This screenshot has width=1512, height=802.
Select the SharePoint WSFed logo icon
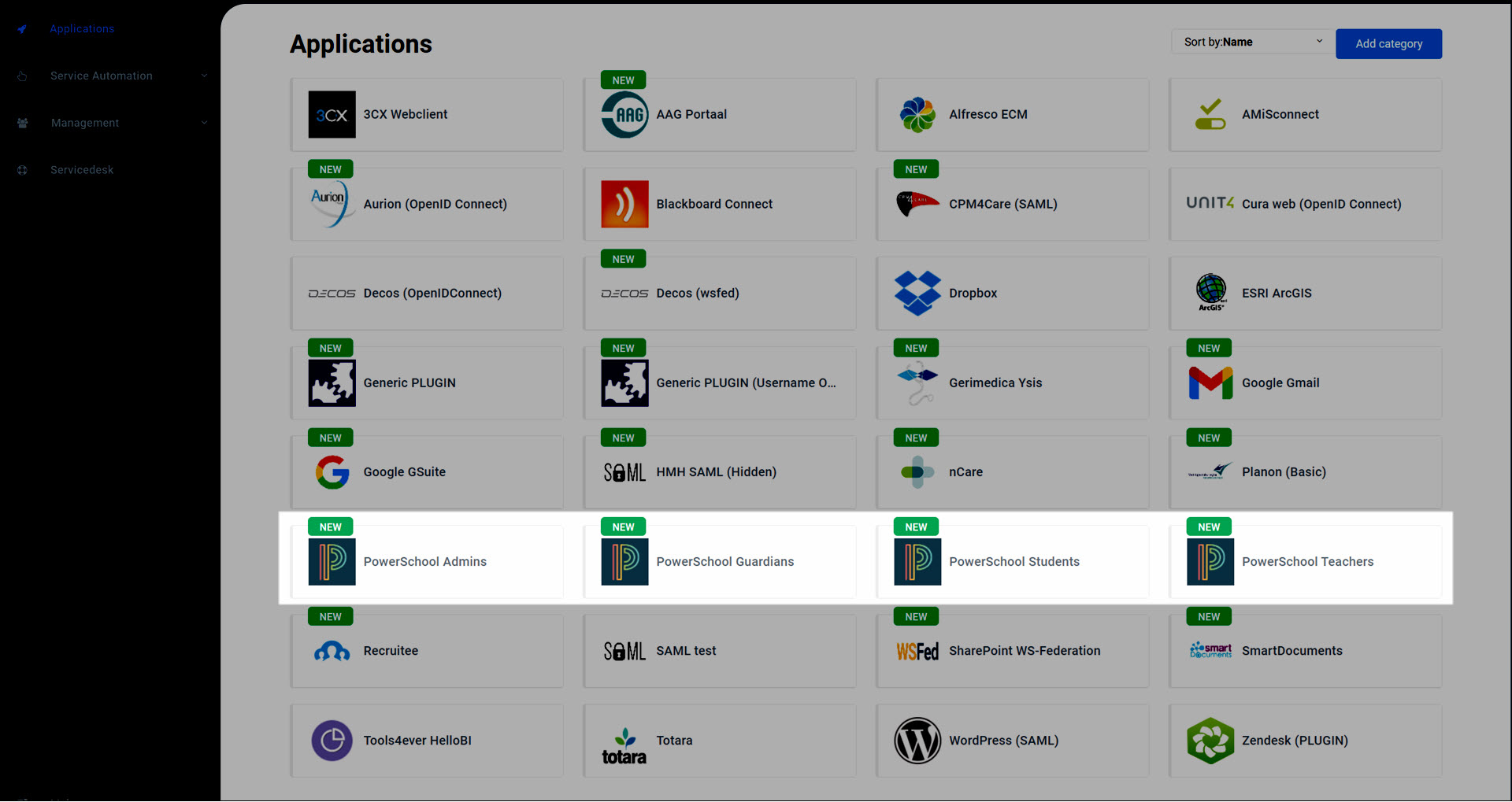[x=917, y=652]
